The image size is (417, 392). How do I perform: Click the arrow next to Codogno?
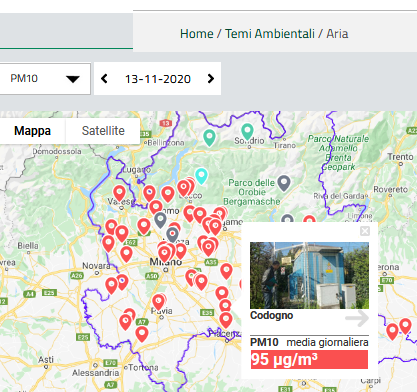[x=357, y=318]
